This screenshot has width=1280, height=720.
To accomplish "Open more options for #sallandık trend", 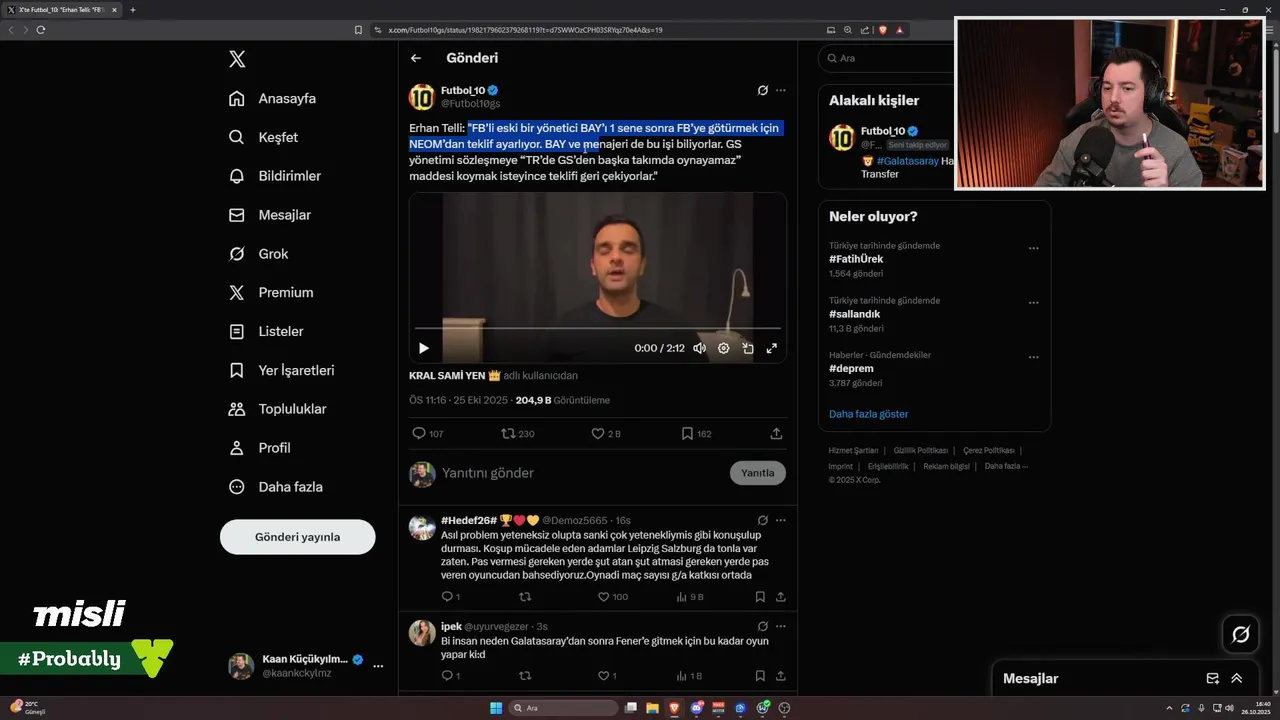I will point(1034,303).
